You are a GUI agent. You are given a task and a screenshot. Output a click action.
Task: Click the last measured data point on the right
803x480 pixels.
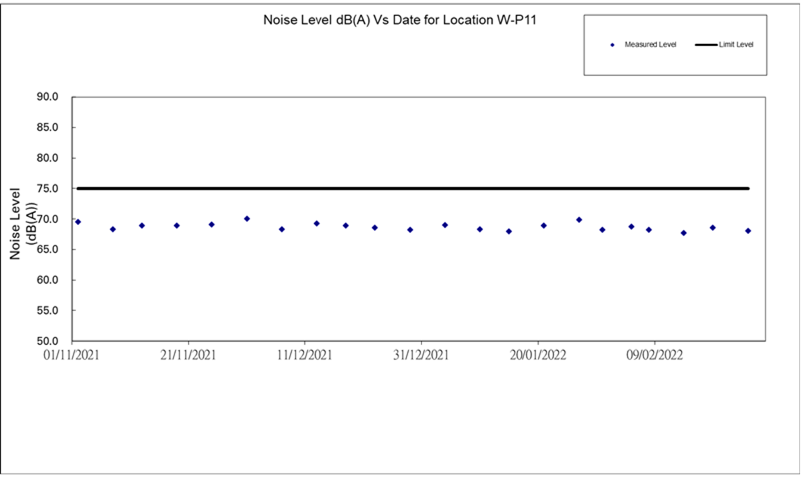[x=748, y=231]
